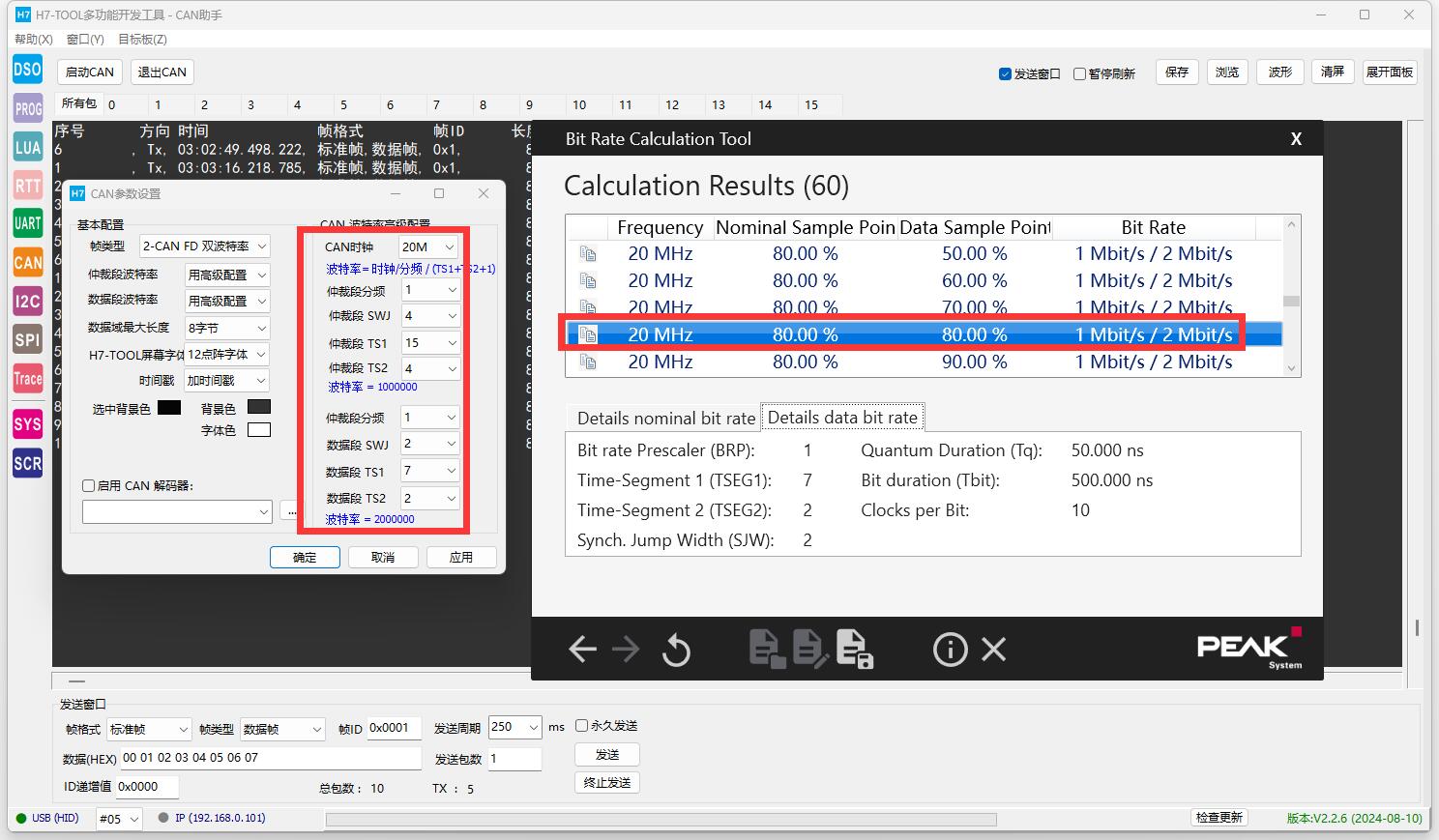Open the SPI sidebar tool
The image size is (1439, 840).
(x=27, y=339)
